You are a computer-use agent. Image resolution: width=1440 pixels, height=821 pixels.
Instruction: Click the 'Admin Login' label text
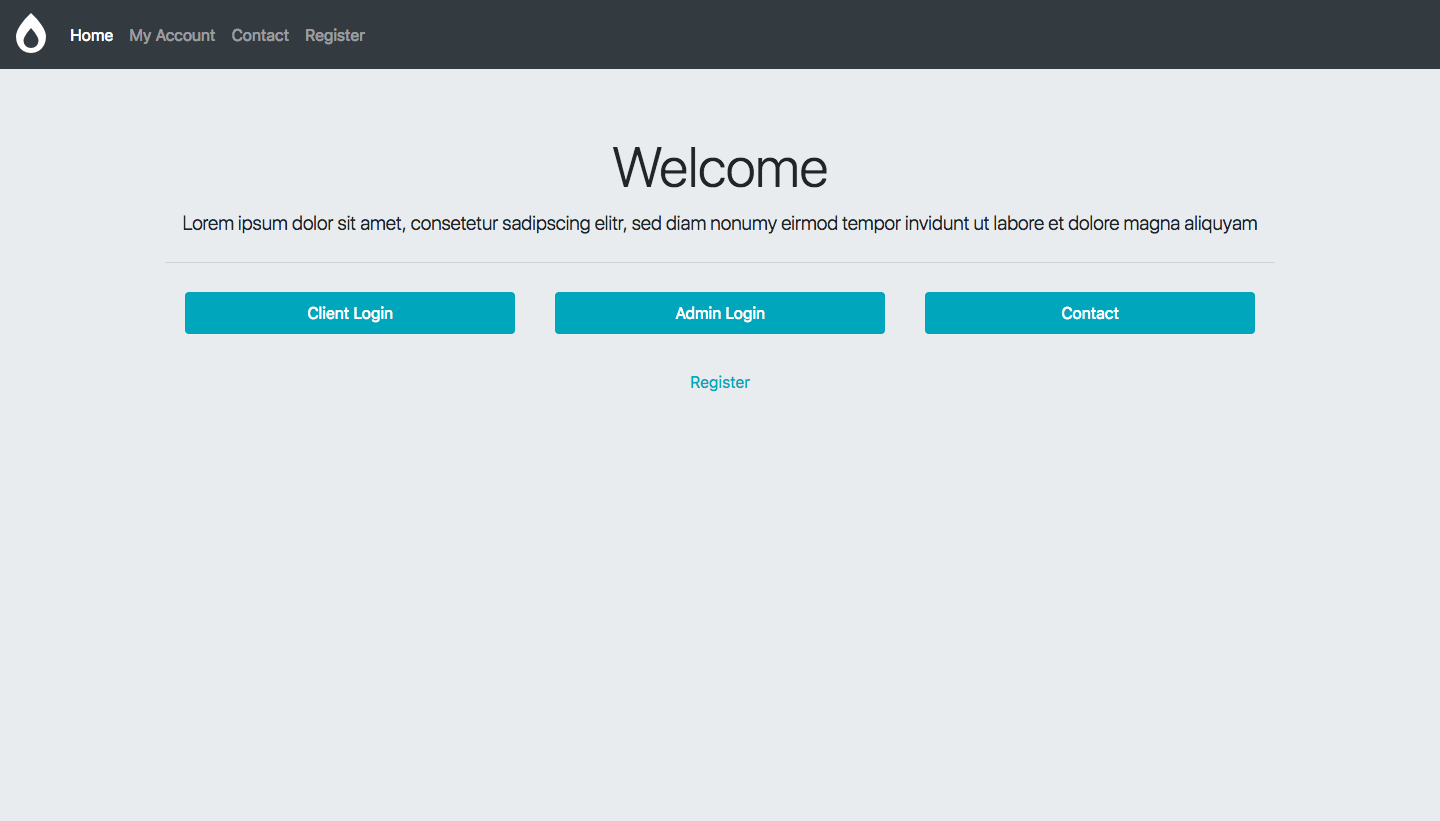[x=720, y=313]
